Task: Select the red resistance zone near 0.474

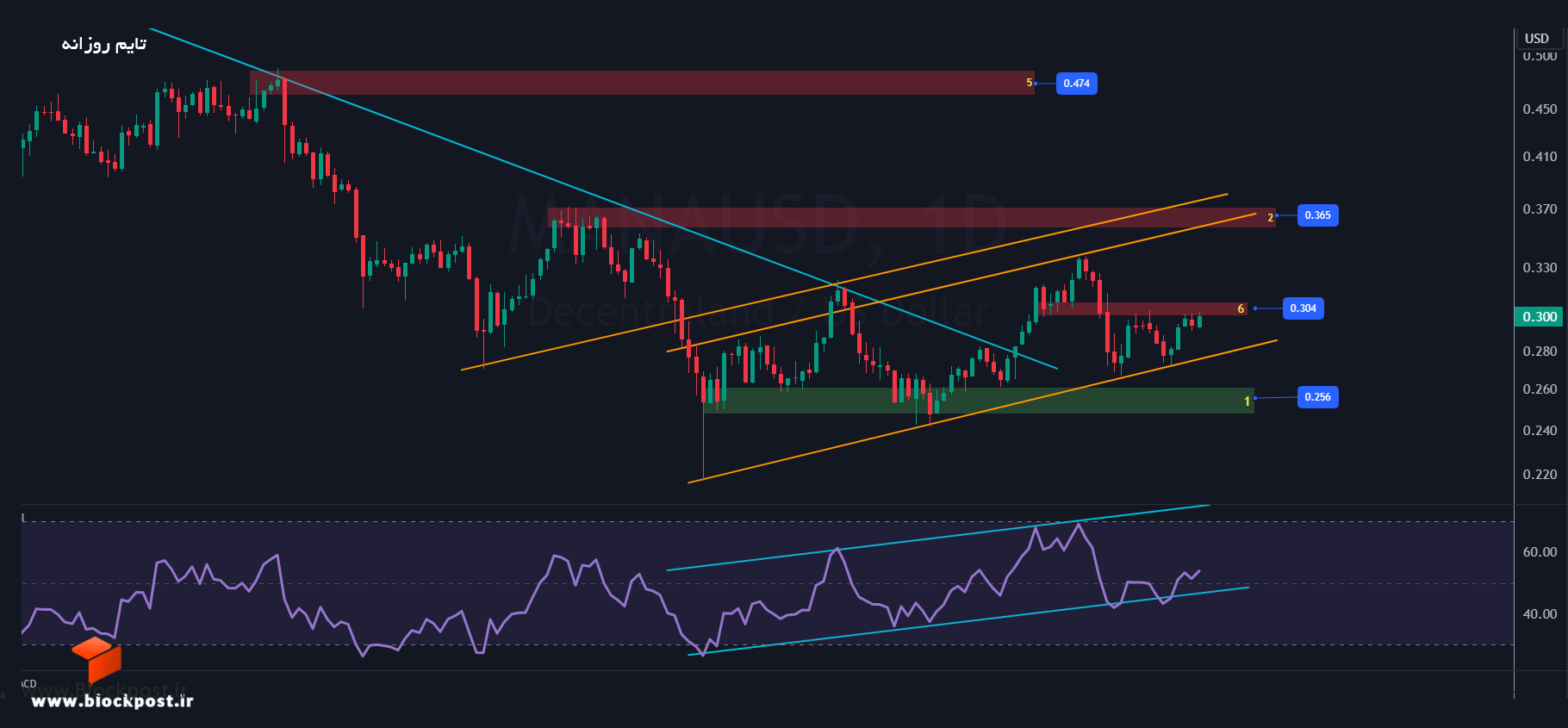Action: (642, 83)
